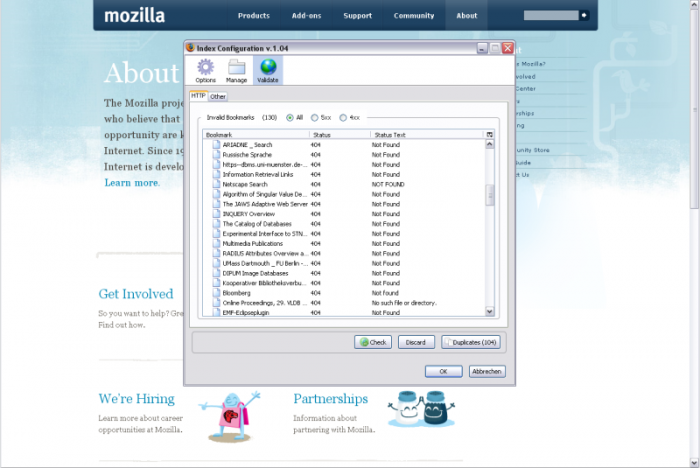Open About menu on Mozilla page
Image resolution: width=700 pixels, height=468 pixels.
pos(467,16)
